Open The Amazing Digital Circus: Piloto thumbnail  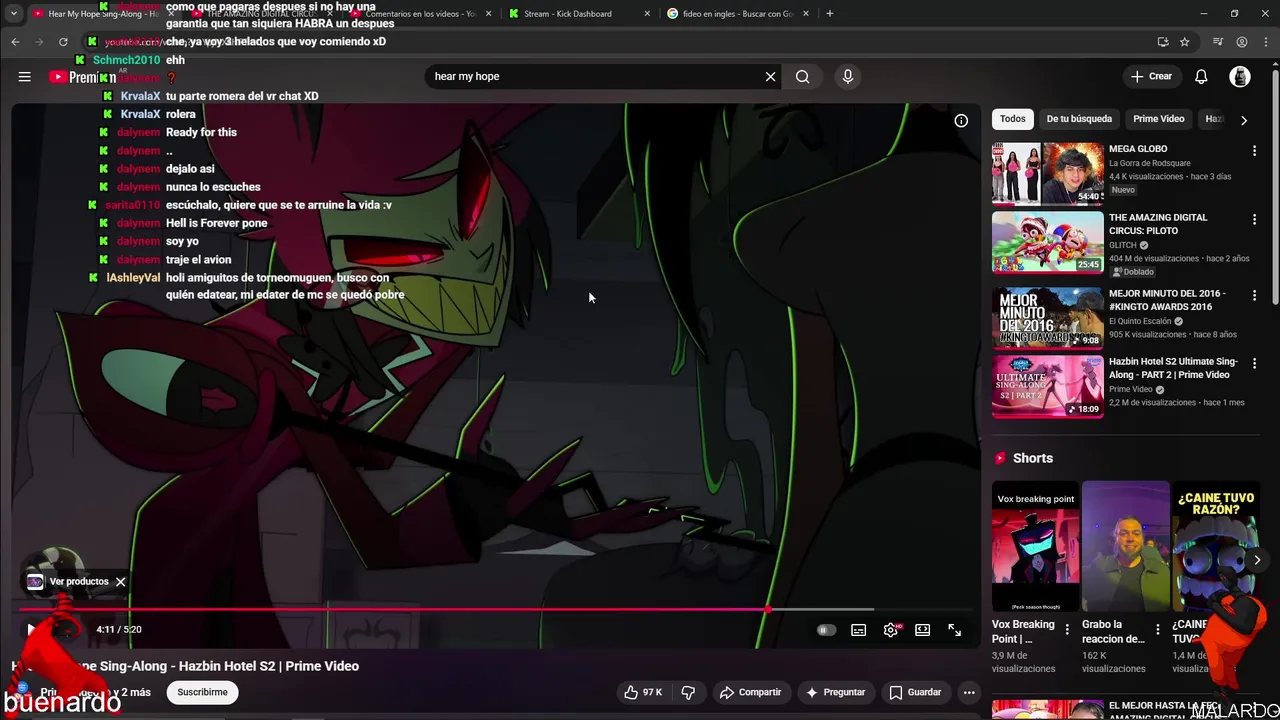pyautogui.click(x=1048, y=242)
